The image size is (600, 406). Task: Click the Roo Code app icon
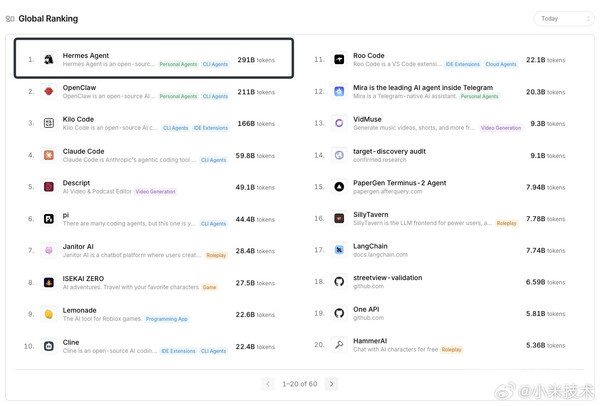coord(339,59)
